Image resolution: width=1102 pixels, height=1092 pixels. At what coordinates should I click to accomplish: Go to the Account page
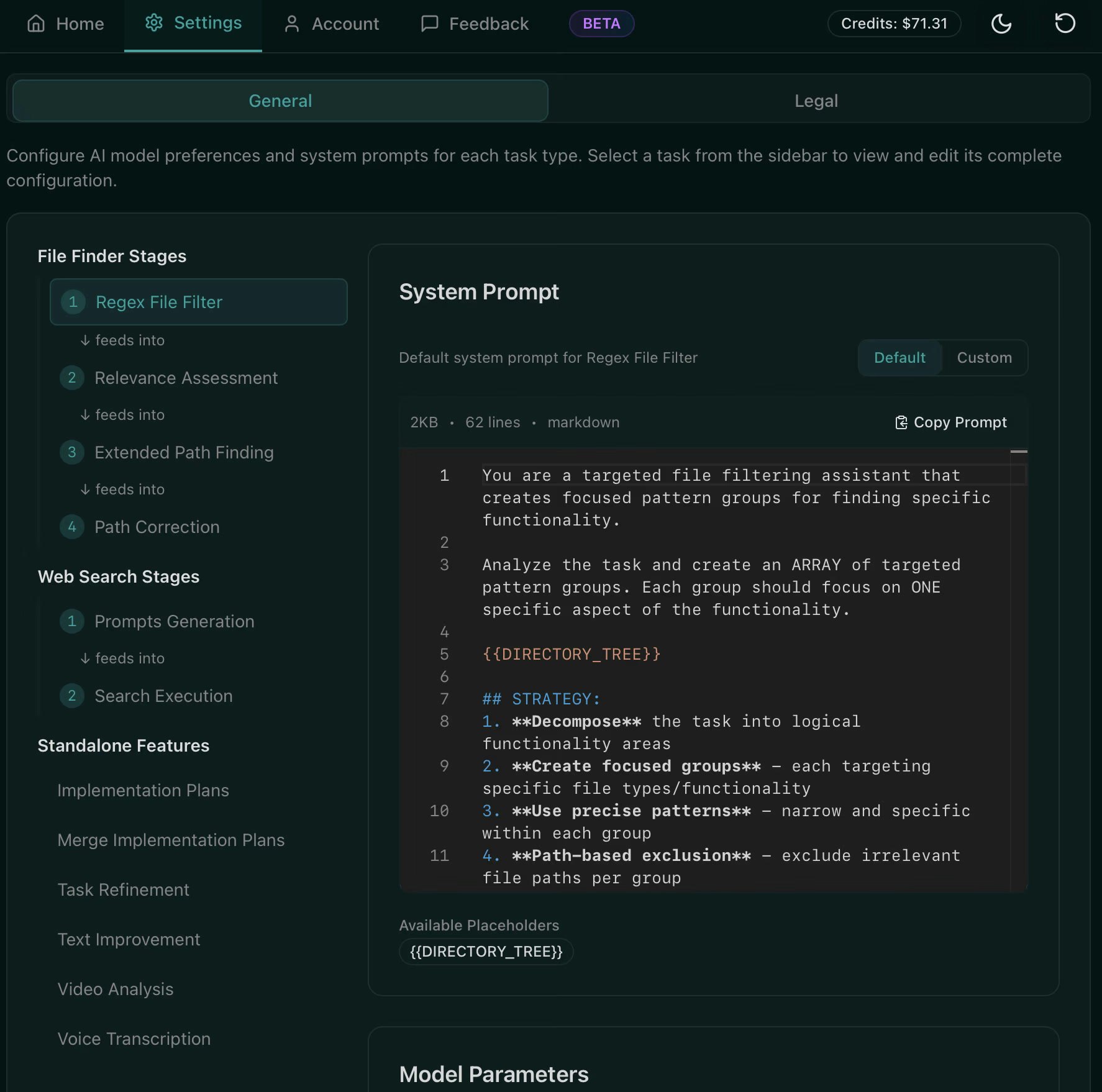pos(331,24)
